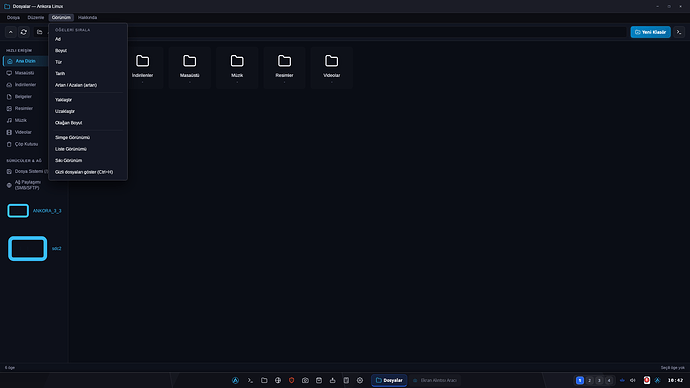Open the Ankora launcher logo in the taskbar
This screenshot has height=388, width=690.
coord(235,381)
